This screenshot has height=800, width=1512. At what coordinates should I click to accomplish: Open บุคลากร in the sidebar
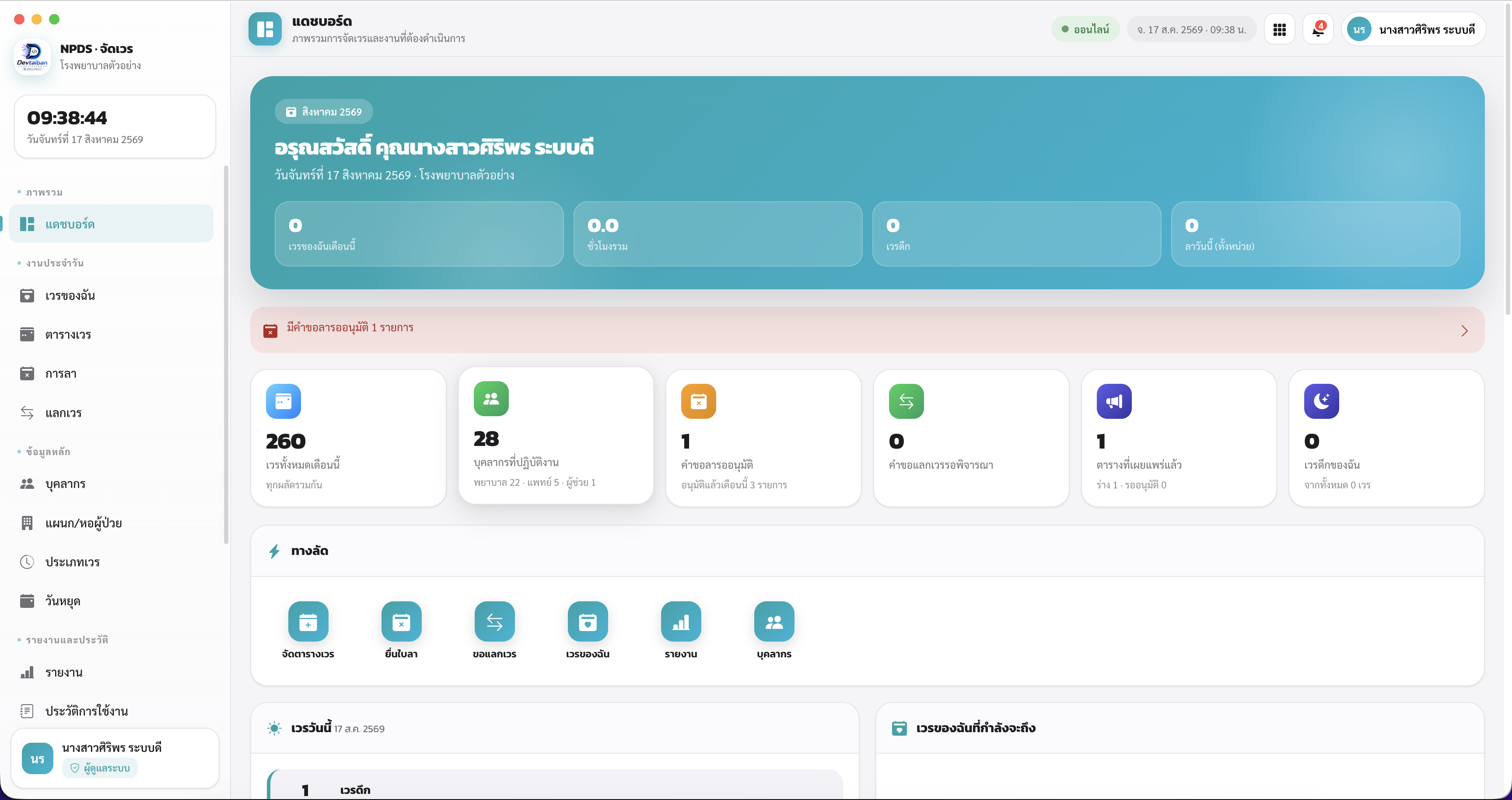click(x=111, y=484)
